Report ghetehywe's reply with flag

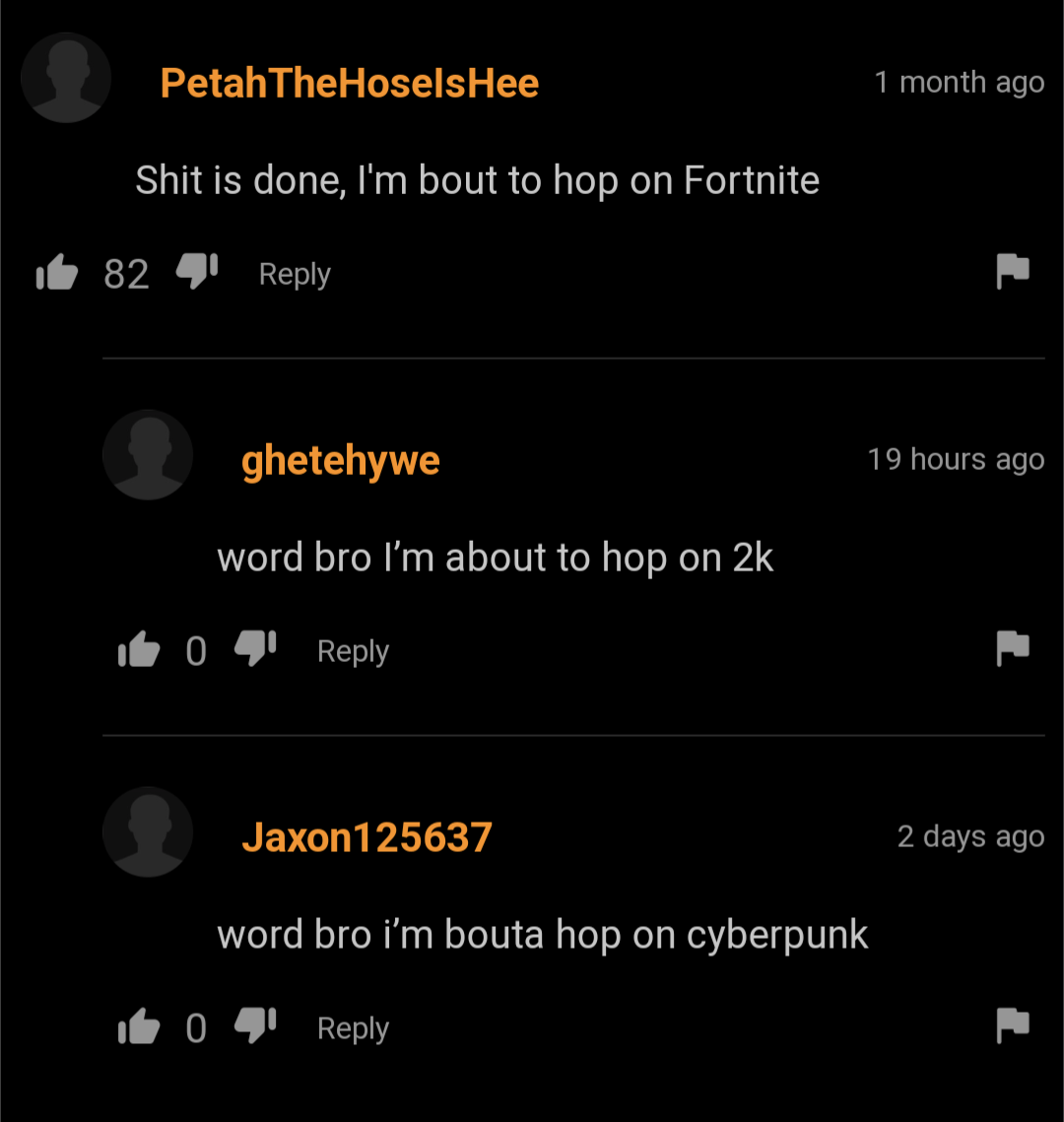[1013, 649]
